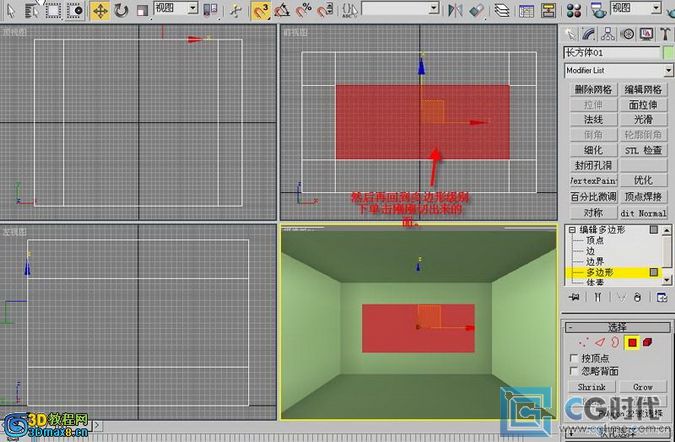Viewport: 675px width, 442px height.
Task: Click the object name field 长方体01
Action: [611, 53]
